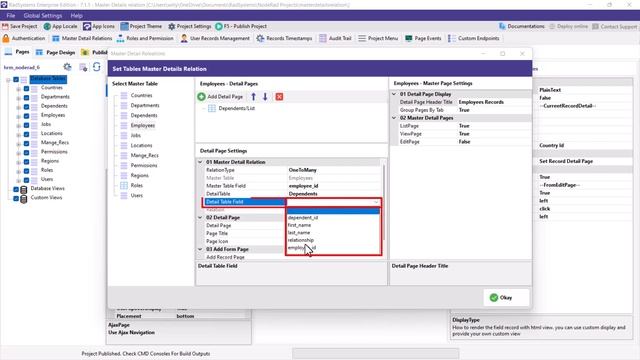
Task: Move detail page up arrow
Action: [253, 97]
